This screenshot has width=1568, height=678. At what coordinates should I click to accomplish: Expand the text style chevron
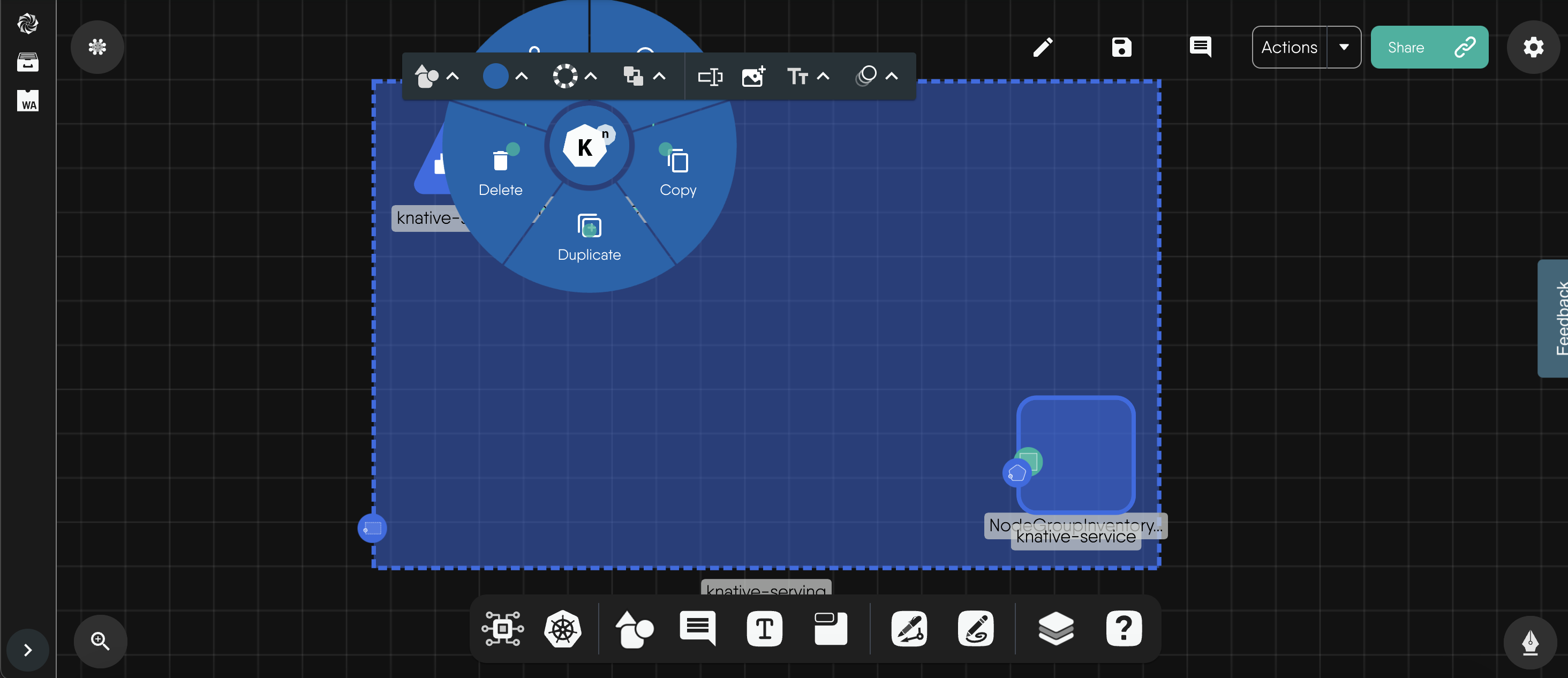pos(823,77)
